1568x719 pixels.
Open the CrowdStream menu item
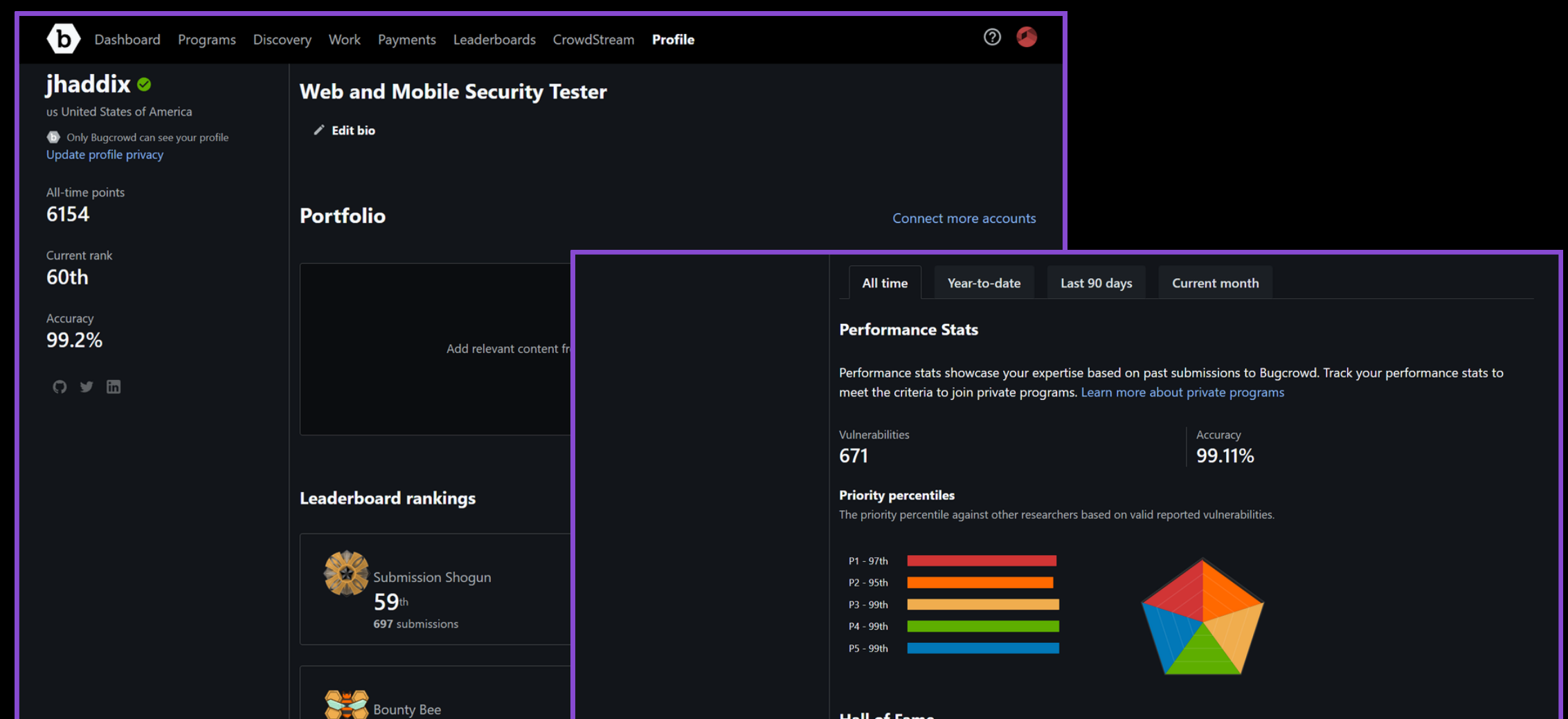coord(593,39)
